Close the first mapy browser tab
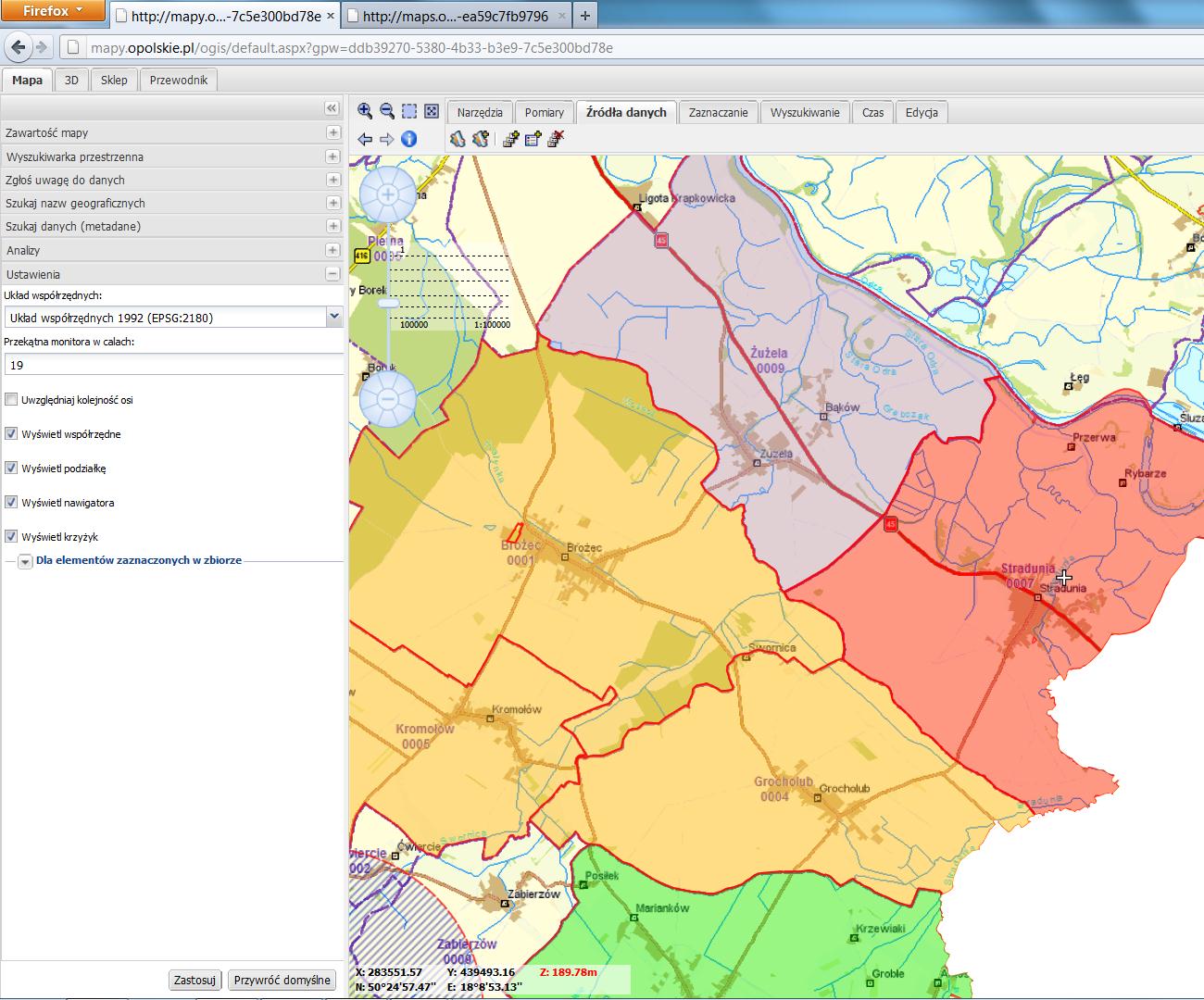Screen dimensions: 1204x1000 pyautogui.click(x=331, y=16)
